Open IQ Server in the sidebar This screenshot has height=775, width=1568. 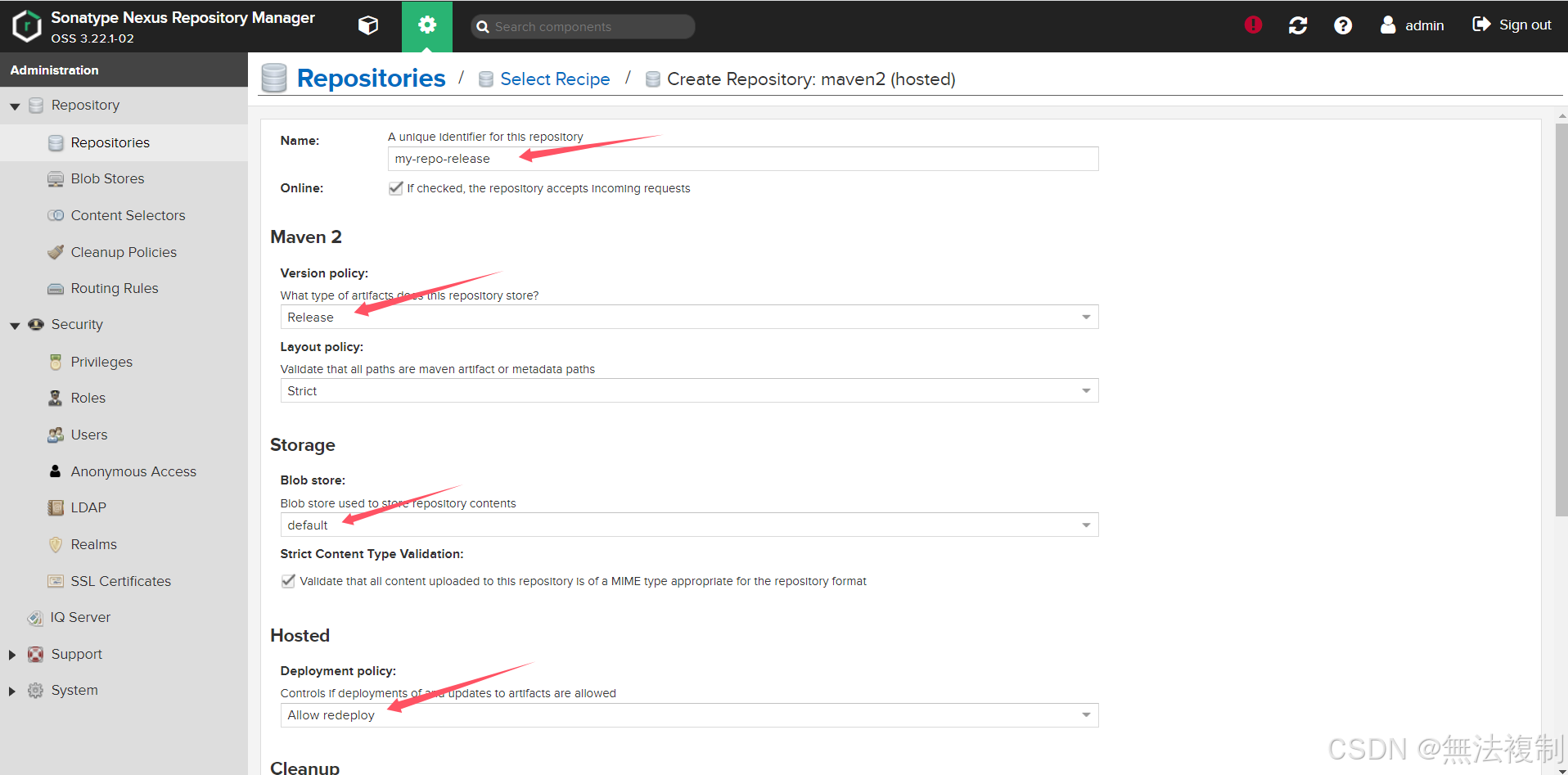click(x=80, y=617)
